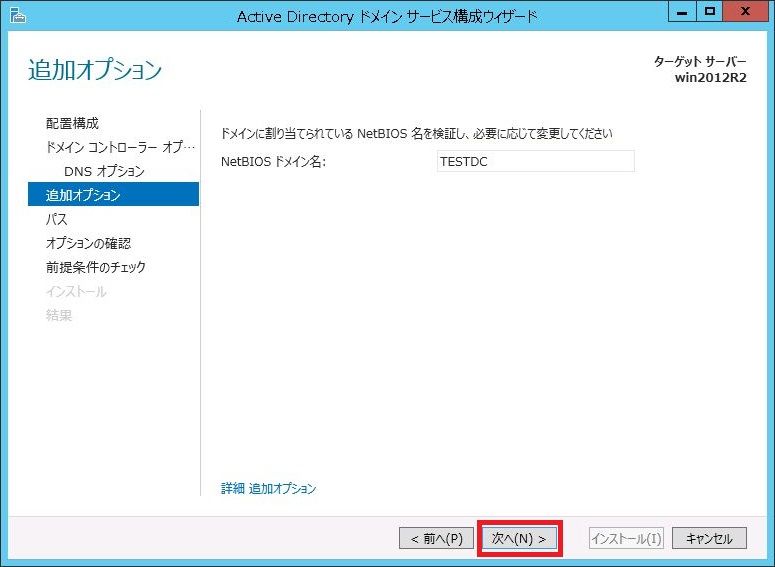Image resolution: width=775 pixels, height=567 pixels.
Task: Go to the 配置構成 step
Action: tap(72, 123)
